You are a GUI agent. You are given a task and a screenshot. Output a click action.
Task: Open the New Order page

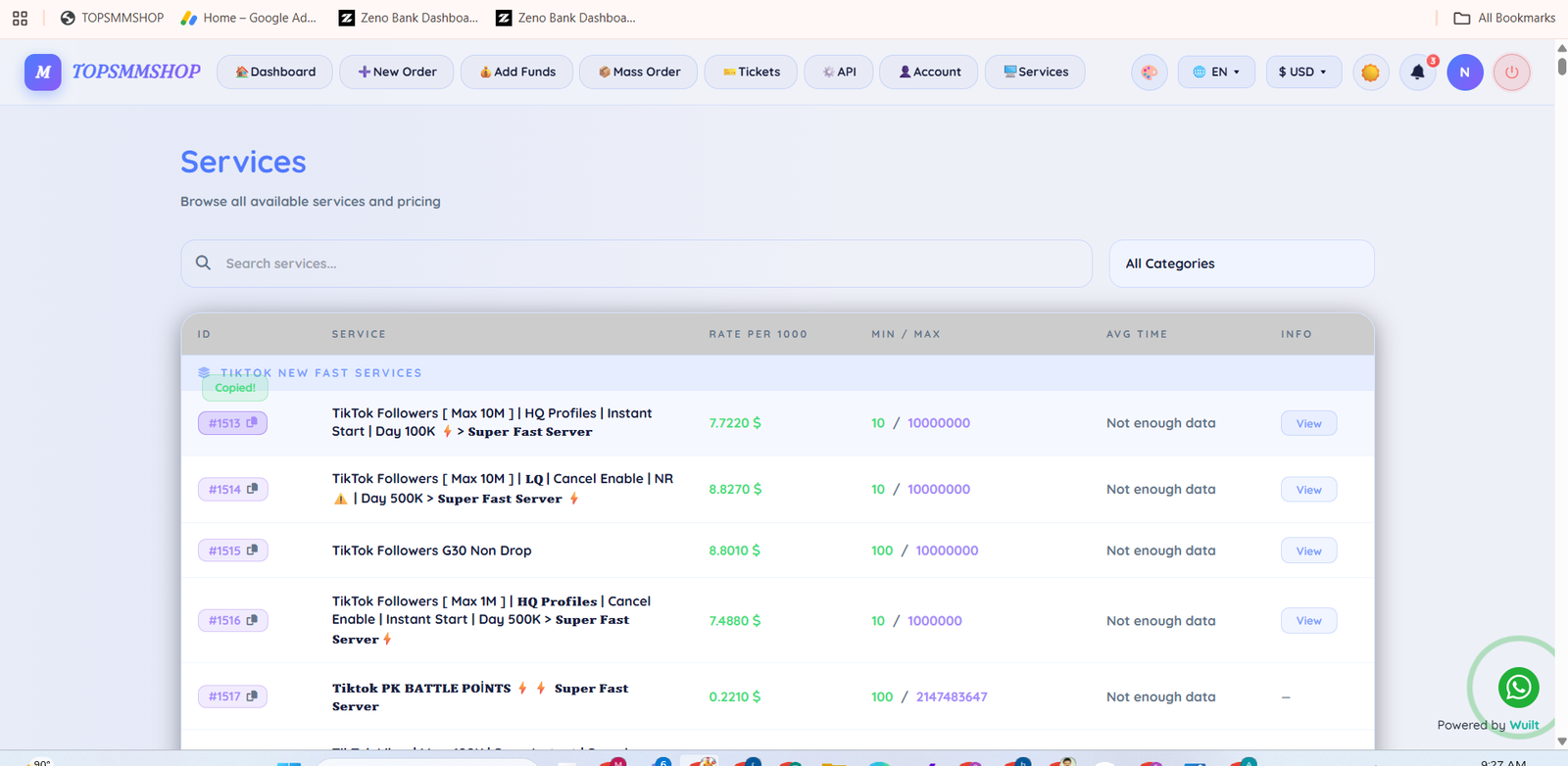[397, 72]
